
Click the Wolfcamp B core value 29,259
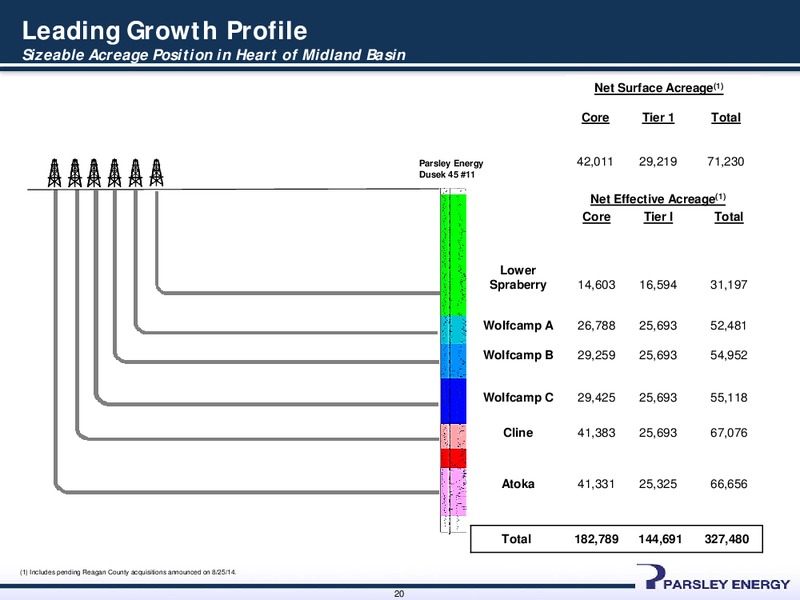pyautogui.click(x=596, y=355)
